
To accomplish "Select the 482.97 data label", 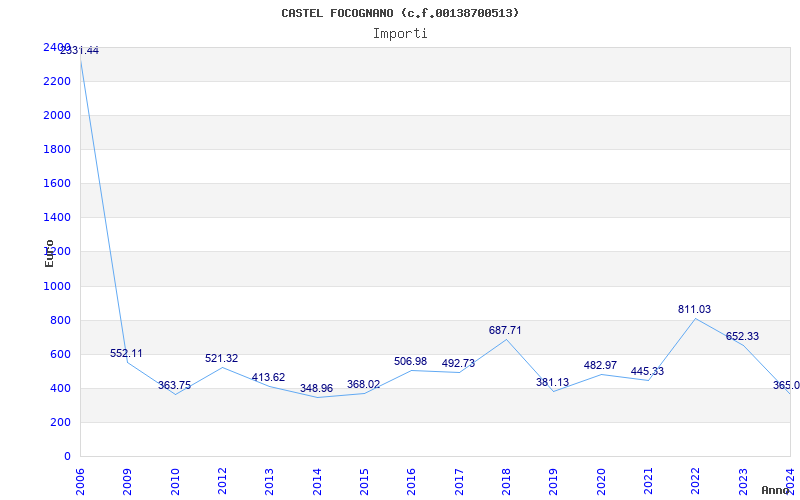I will tap(601, 365).
